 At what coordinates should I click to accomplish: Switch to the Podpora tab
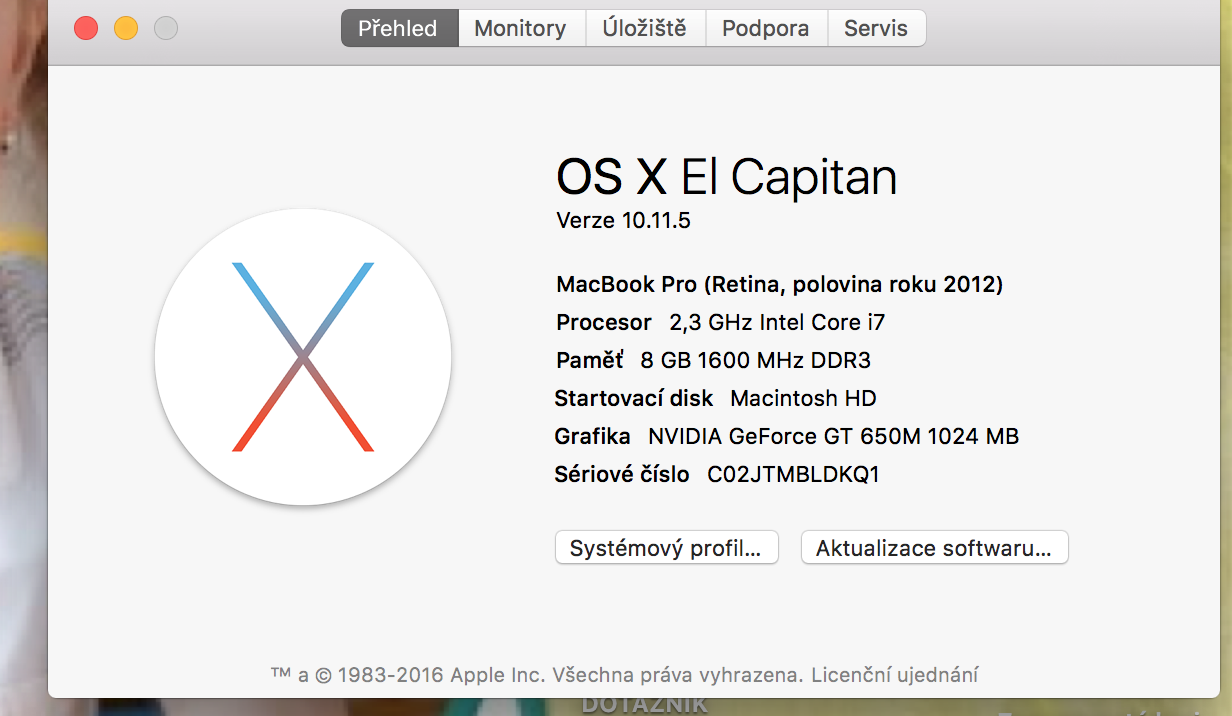click(x=766, y=28)
